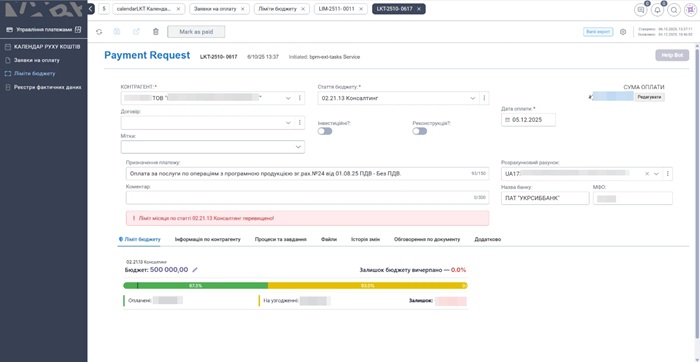Screen dimensions: 700x362
Task: Open the settings gear next to Bank export
Action: pyautogui.click(x=623, y=32)
